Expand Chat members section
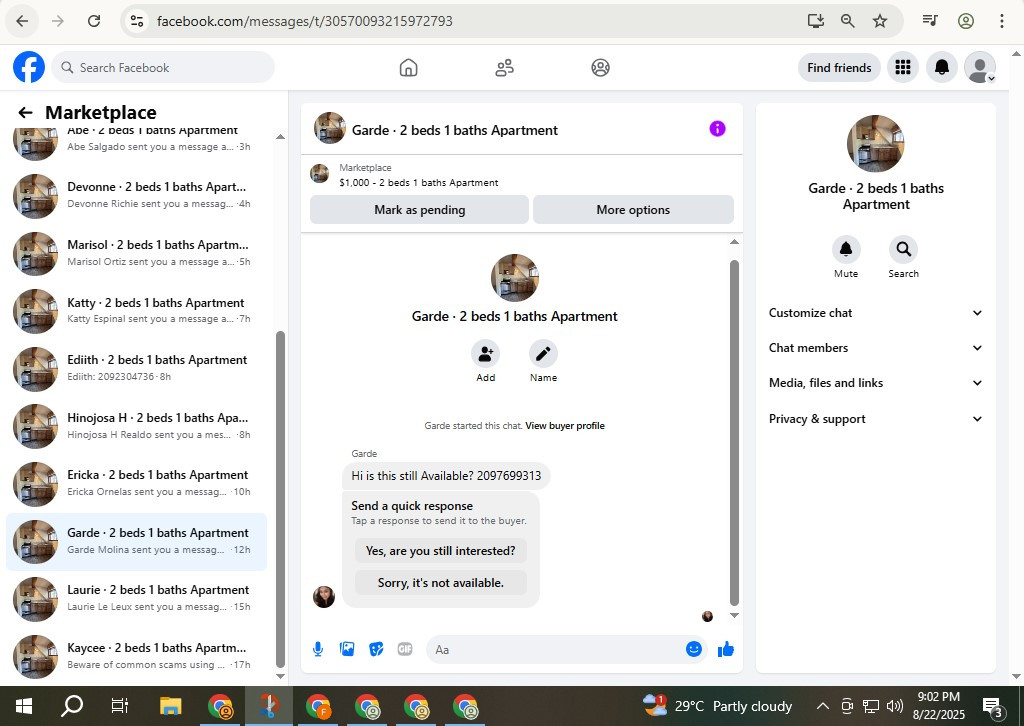This screenshot has height=726, width=1024. tap(875, 348)
